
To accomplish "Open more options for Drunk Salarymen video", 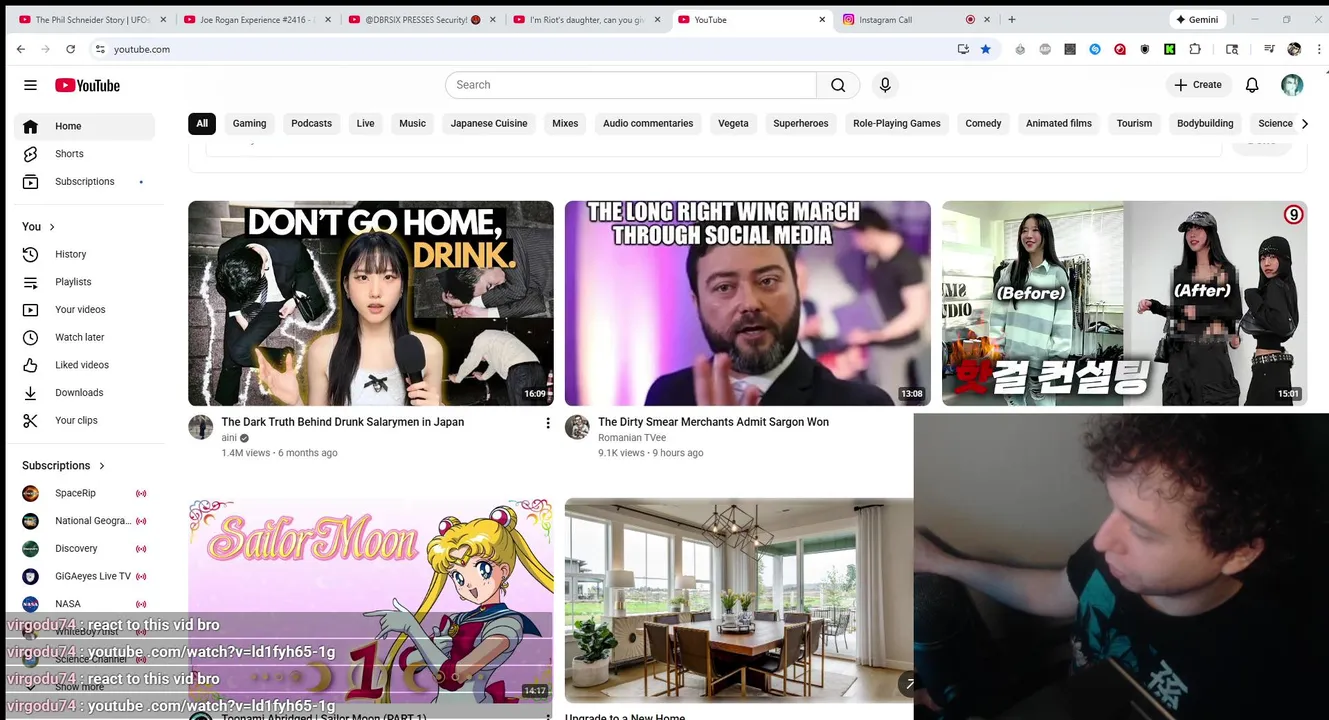I will tap(547, 424).
